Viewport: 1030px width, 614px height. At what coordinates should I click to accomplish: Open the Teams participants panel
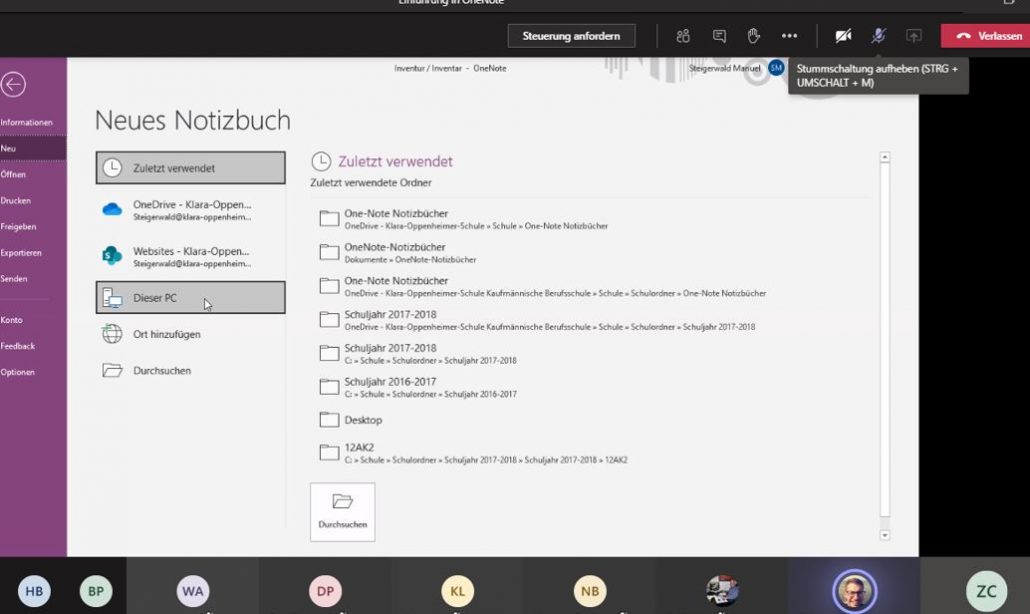coord(683,36)
